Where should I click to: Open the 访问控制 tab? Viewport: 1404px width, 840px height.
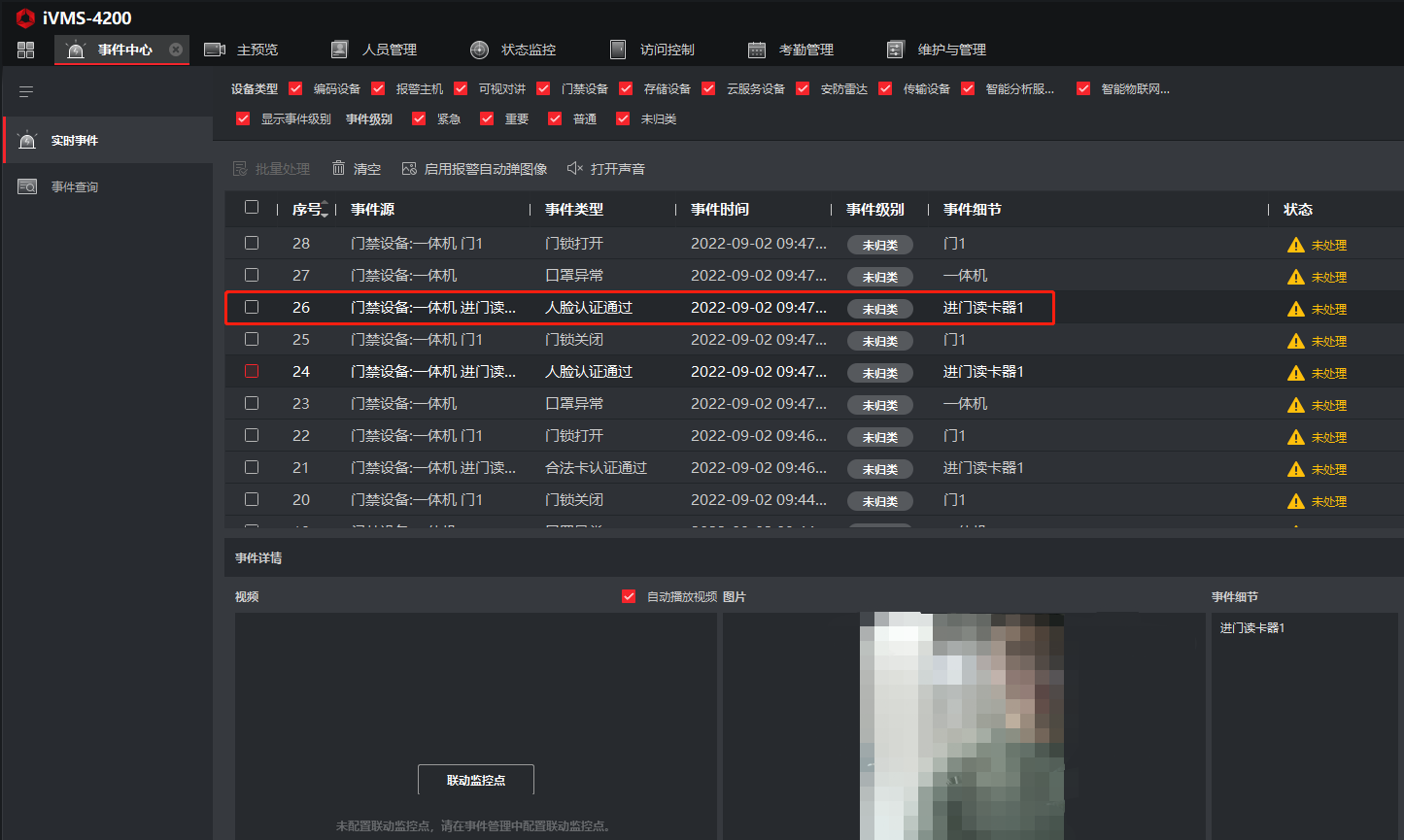coord(652,50)
